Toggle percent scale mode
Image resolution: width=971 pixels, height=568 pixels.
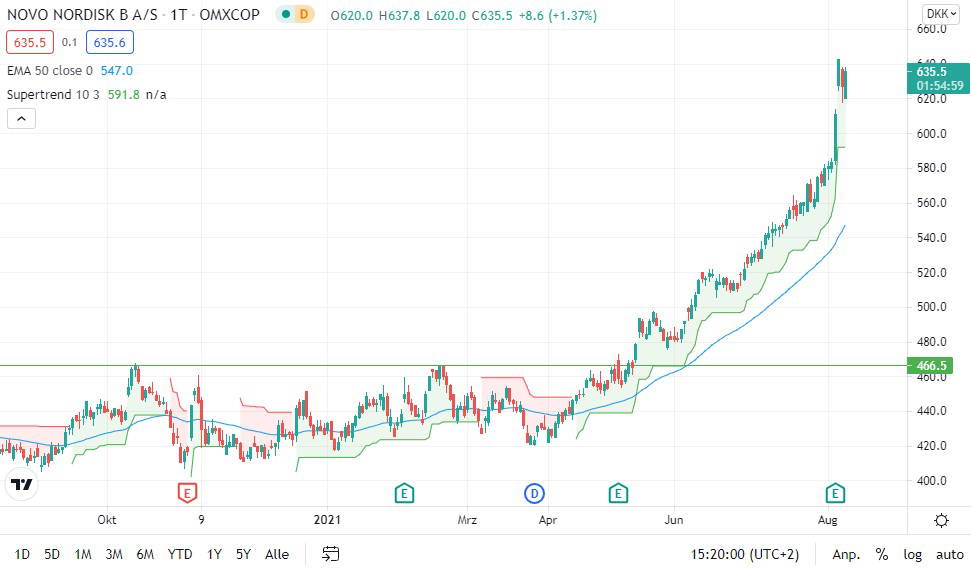point(882,554)
